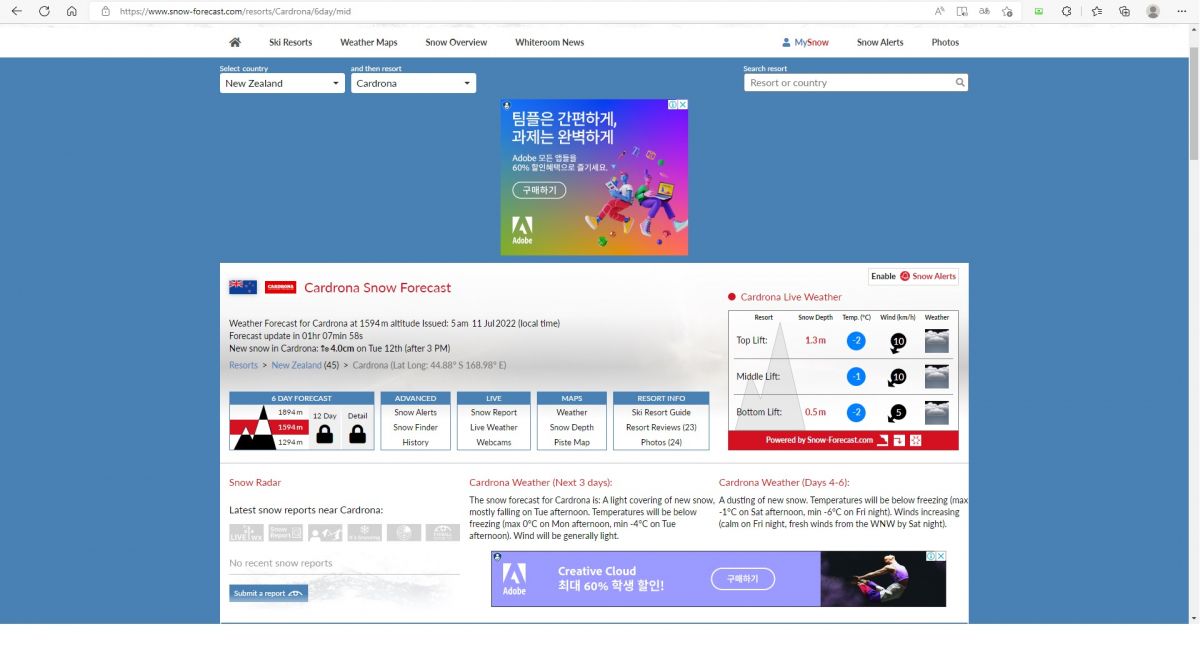Open browser Settings and more menu
The width and height of the screenshot is (1200, 652).
[1181, 11]
